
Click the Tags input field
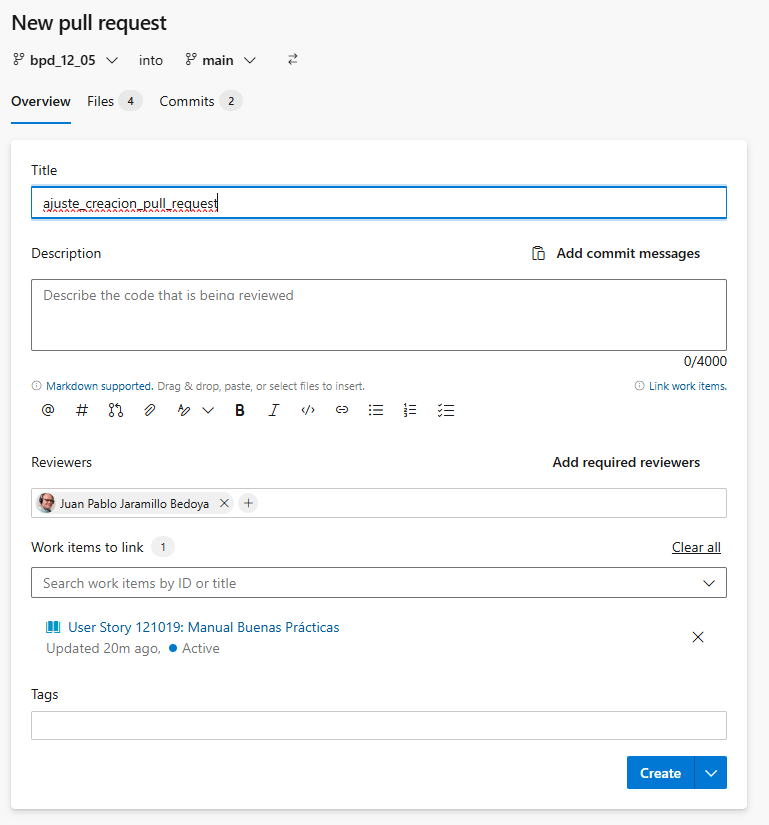click(378, 726)
